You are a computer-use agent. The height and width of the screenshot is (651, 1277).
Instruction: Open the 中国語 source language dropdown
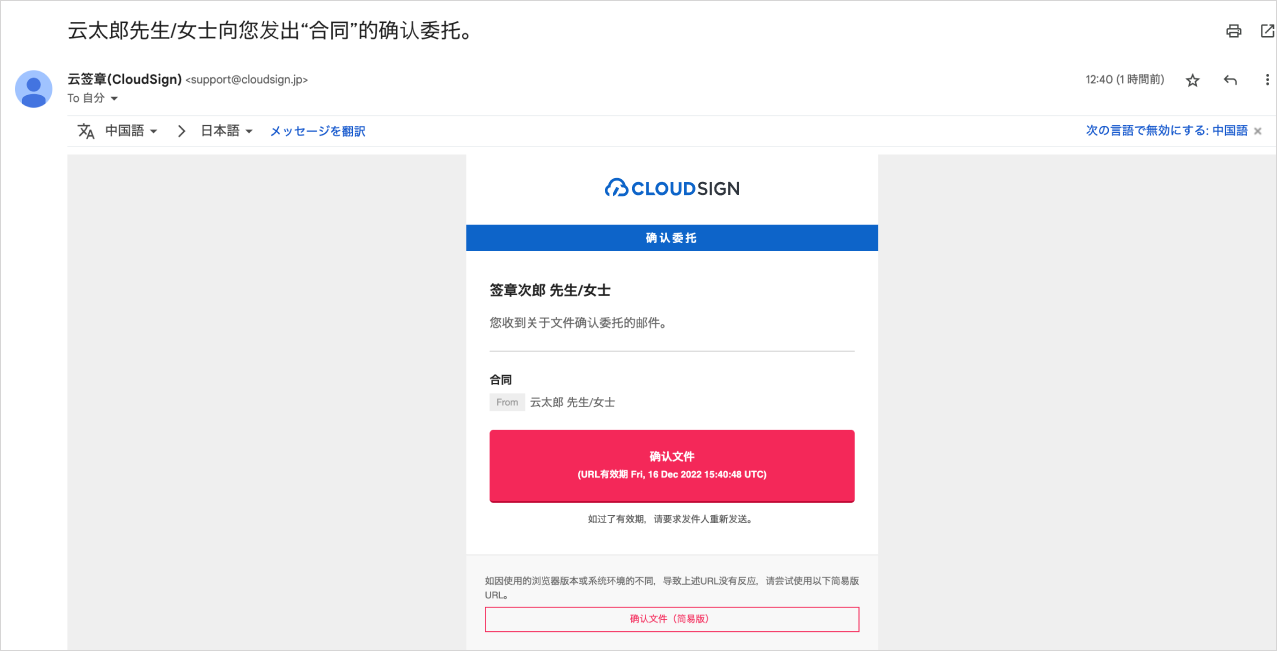point(131,131)
